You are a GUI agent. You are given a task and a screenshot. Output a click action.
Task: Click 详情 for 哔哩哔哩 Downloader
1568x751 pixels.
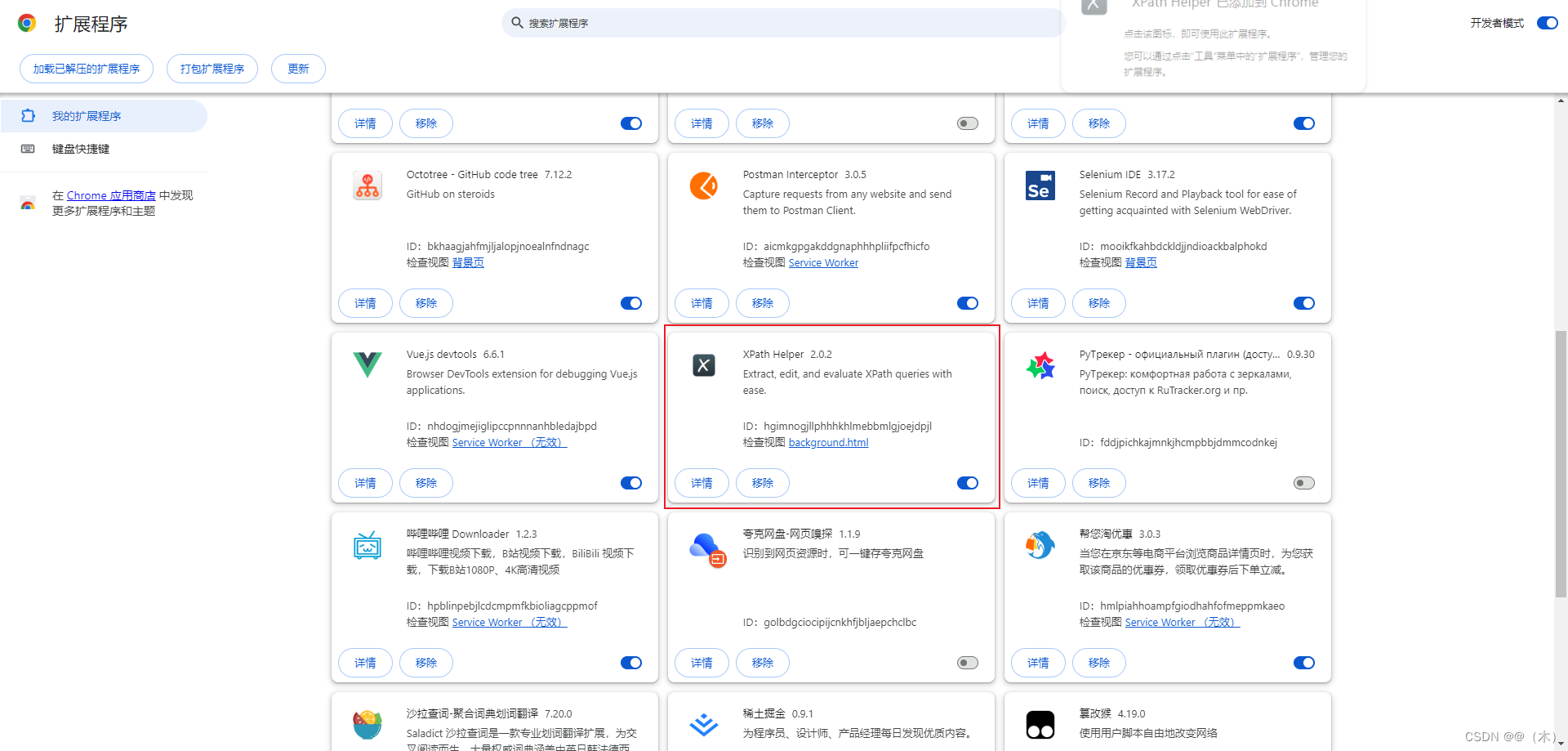tap(365, 663)
